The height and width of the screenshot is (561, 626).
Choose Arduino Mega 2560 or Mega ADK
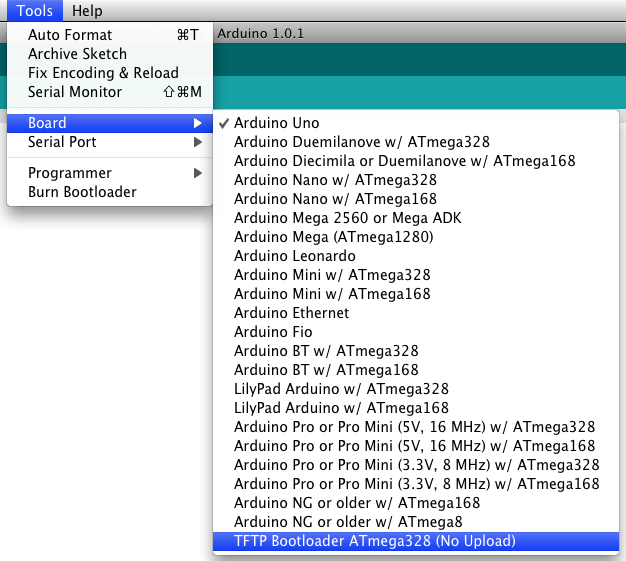click(x=416, y=218)
